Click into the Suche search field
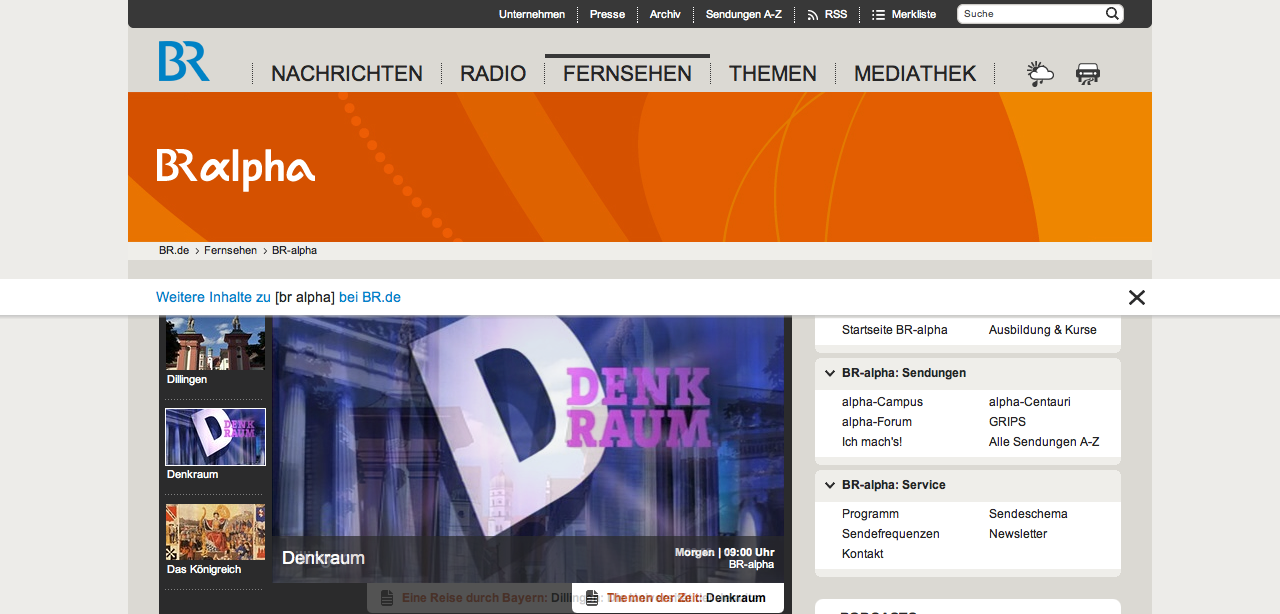The width and height of the screenshot is (1280, 614). coord(1030,14)
